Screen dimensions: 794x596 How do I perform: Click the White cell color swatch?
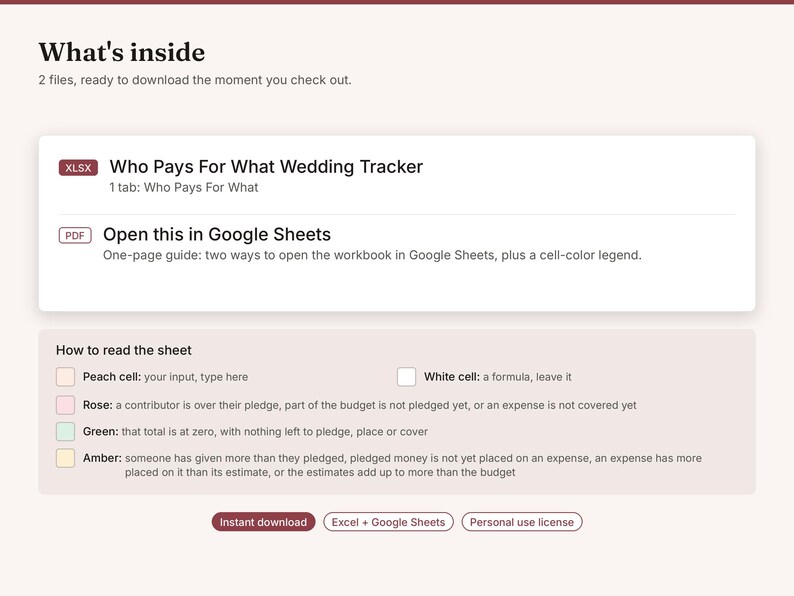pos(406,377)
